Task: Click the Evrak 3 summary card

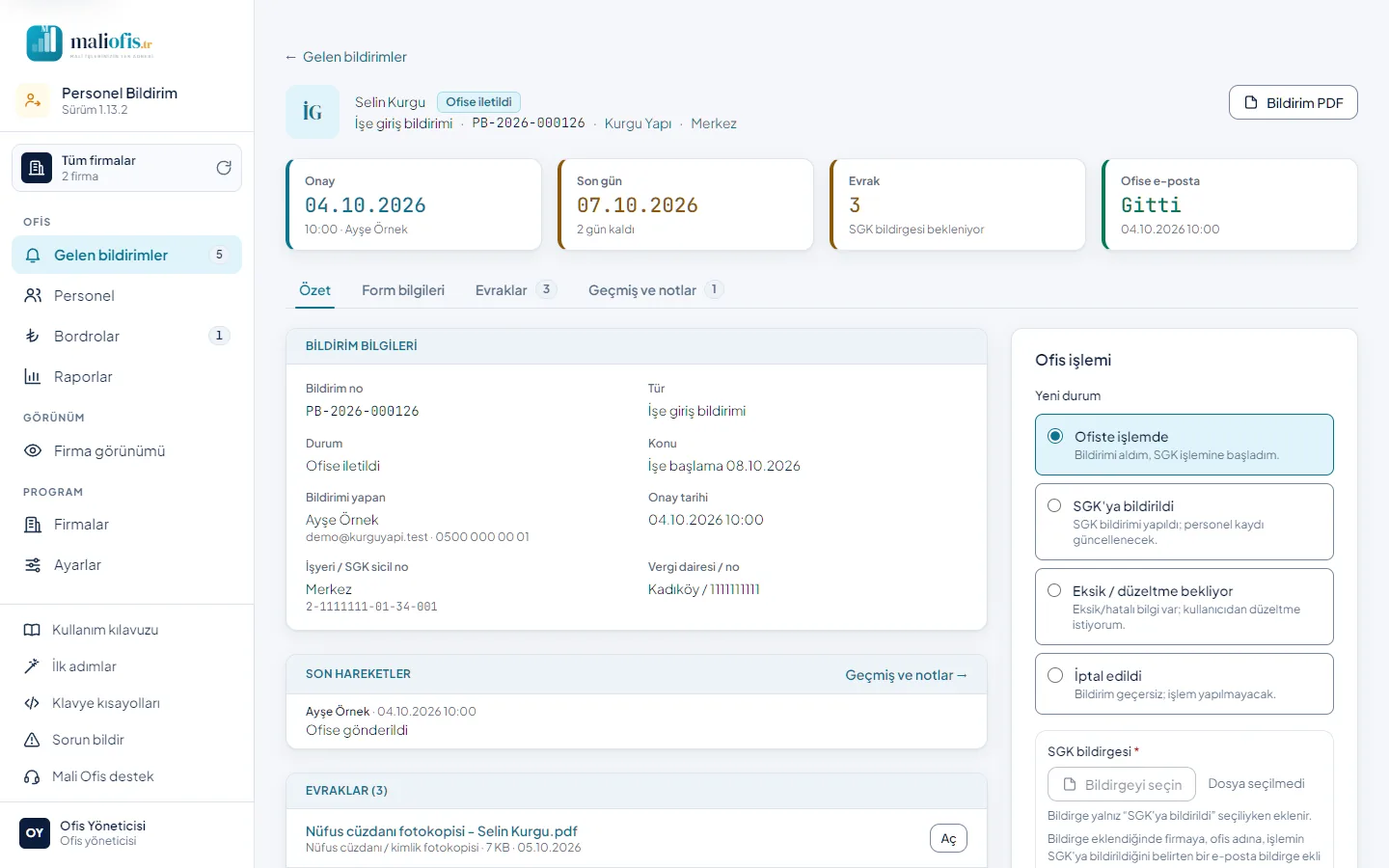Action: click(958, 204)
